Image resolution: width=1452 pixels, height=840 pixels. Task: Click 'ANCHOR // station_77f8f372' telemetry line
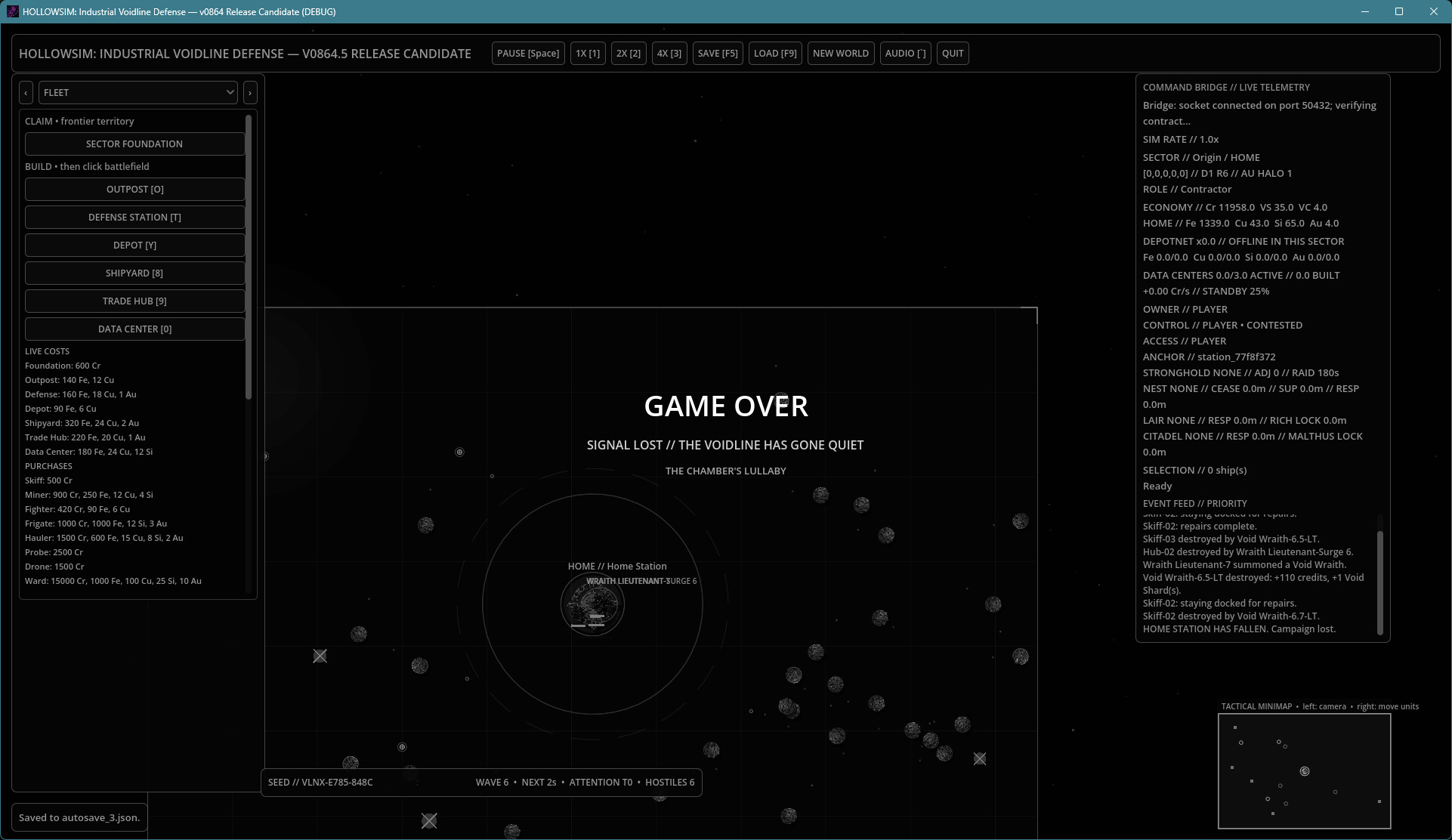click(1209, 357)
